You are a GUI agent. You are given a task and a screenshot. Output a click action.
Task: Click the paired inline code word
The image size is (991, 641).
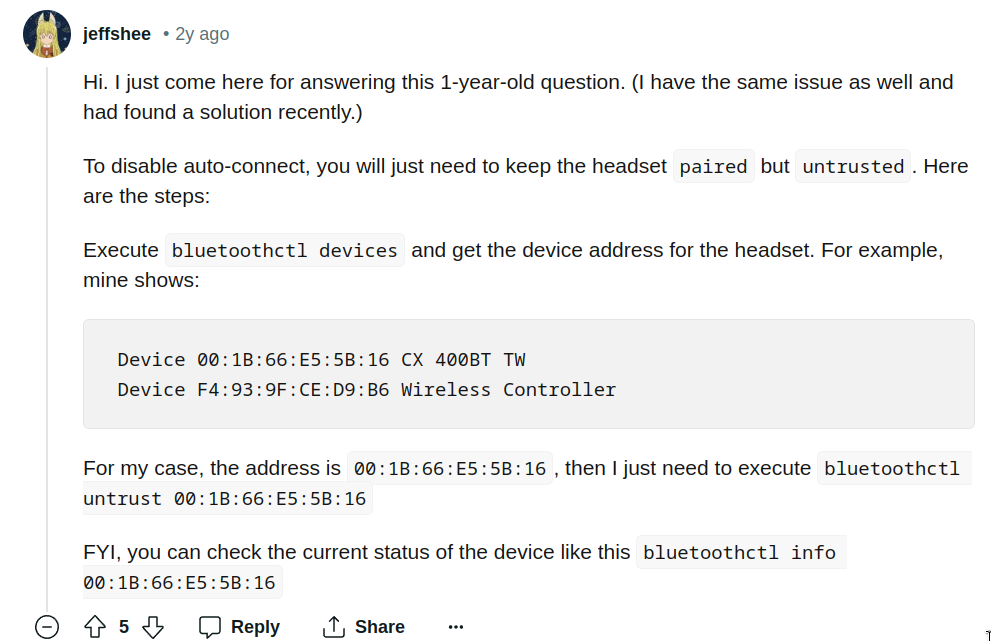tap(714, 166)
